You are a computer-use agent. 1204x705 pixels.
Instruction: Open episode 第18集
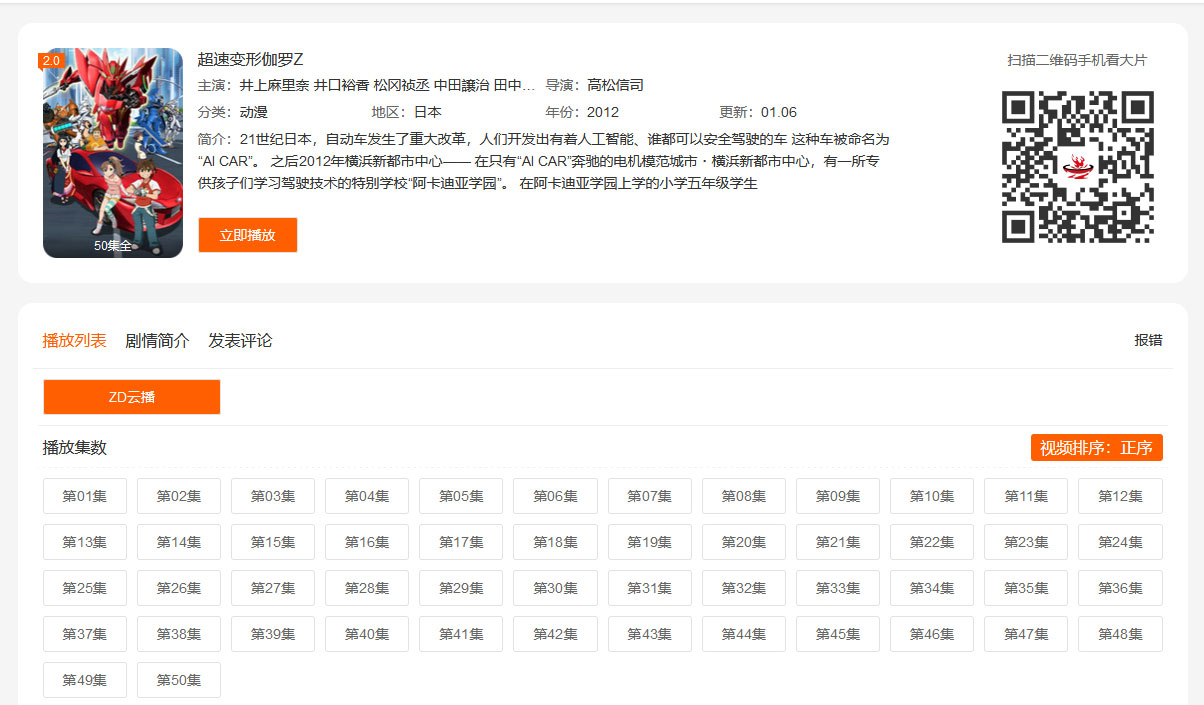555,542
